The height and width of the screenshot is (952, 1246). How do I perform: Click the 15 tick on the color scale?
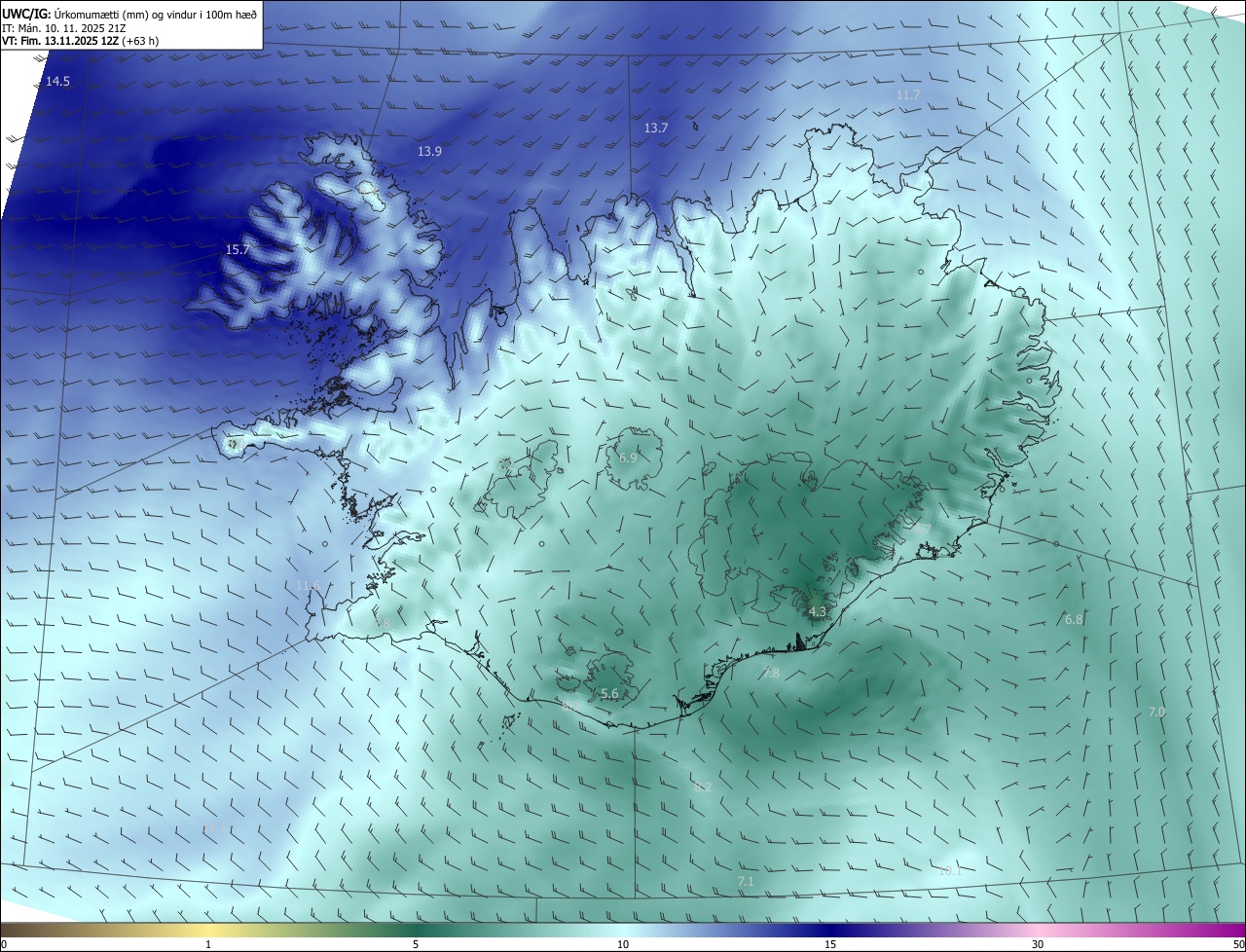point(830,945)
